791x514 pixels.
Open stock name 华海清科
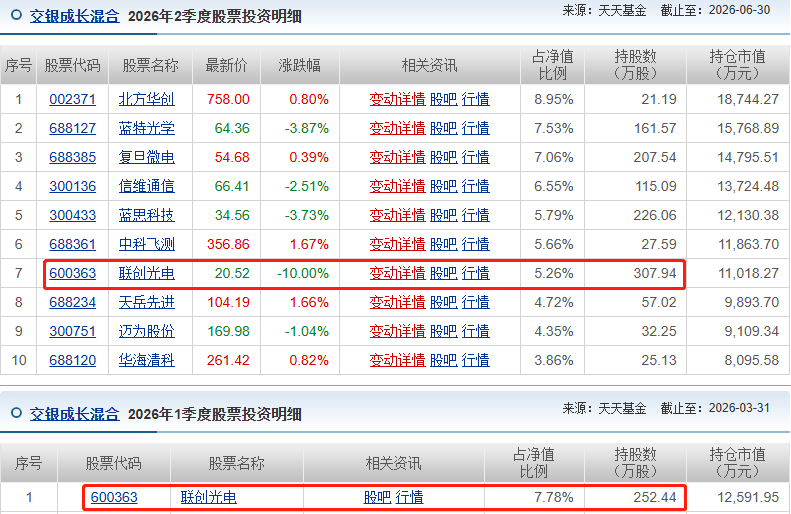[147, 360]
